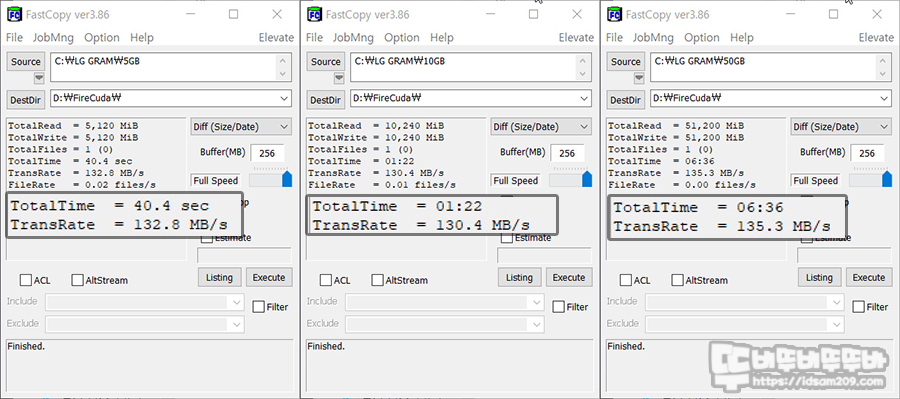Click the 'Finished.' status text in 10GB window
The image size is (900, 399).
[x=325, y=346]
